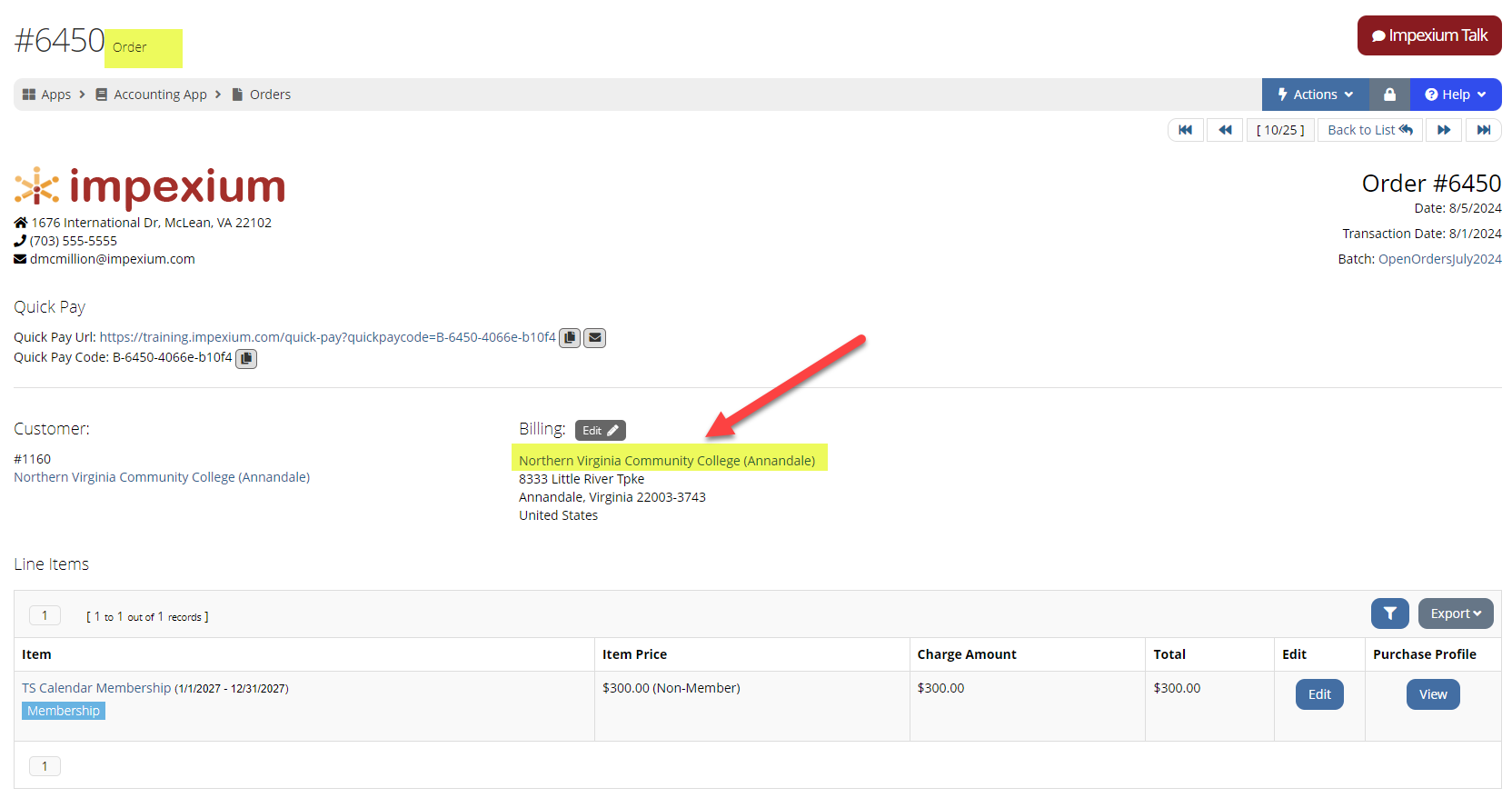Viewport: 1512px width, 798px height.
Task: Open the Quick Pay URL link
Action: click(327, 337)
